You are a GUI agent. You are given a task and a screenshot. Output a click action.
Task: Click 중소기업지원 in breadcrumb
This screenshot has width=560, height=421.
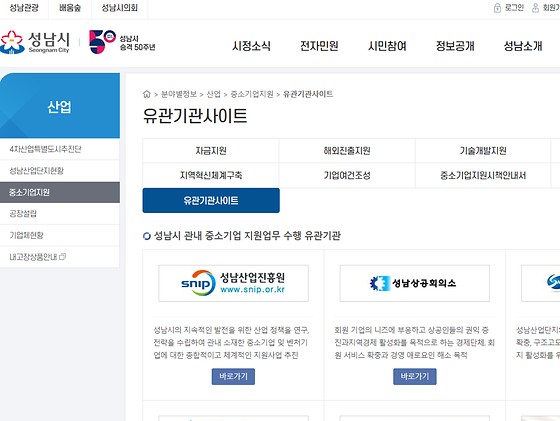click(x=252, y=94)
